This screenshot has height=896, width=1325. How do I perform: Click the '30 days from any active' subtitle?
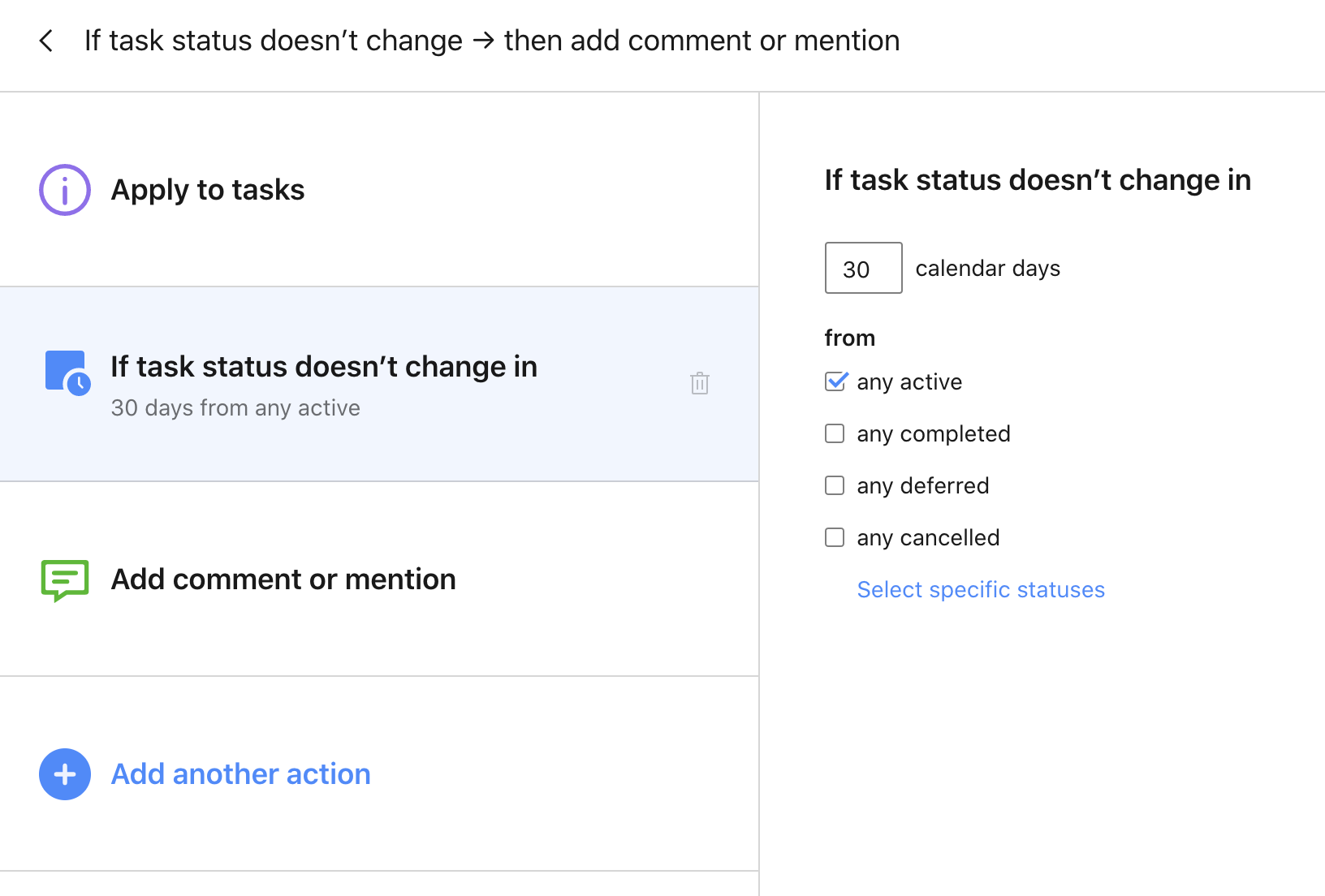click(235, 408)
